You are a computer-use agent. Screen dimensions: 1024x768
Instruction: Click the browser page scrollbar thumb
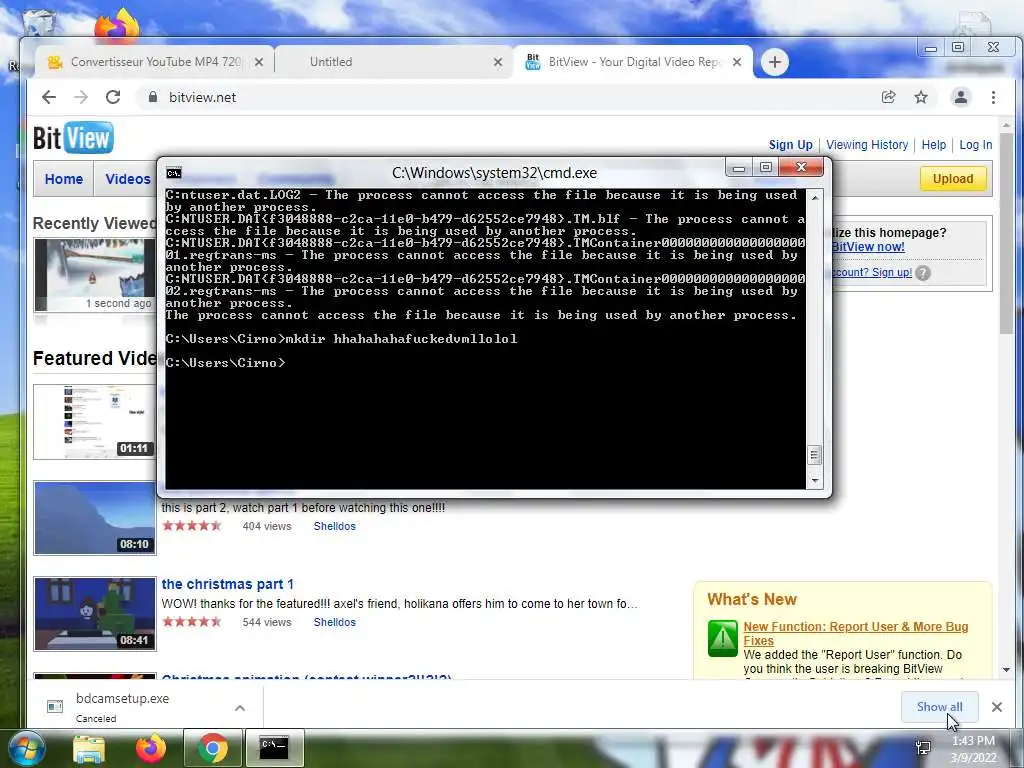(1006, 234)
